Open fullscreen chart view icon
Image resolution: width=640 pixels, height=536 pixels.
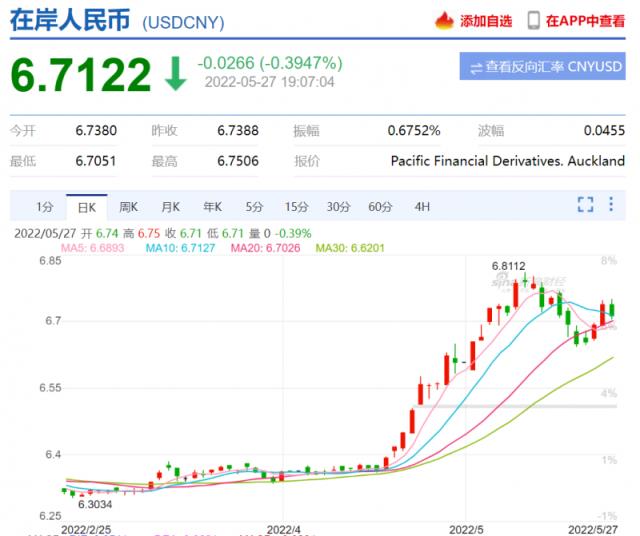click(585, 204)
